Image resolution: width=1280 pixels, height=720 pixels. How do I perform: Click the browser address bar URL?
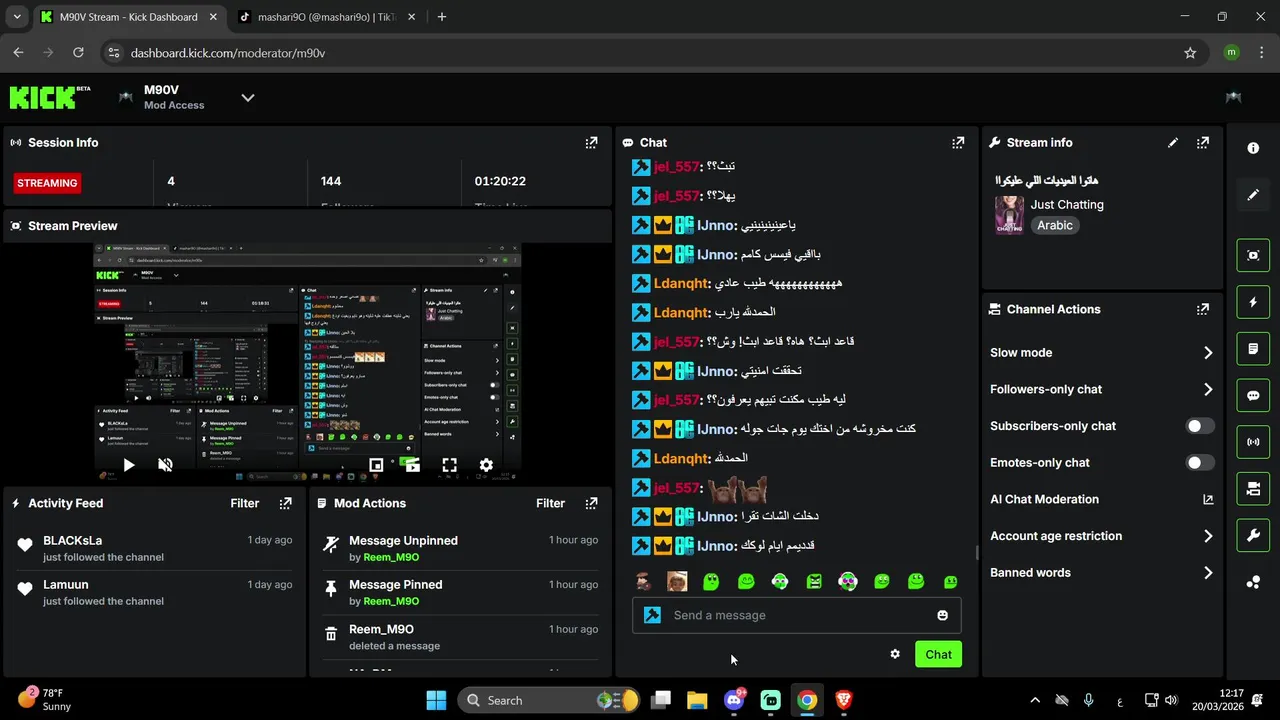pos(228,53)
